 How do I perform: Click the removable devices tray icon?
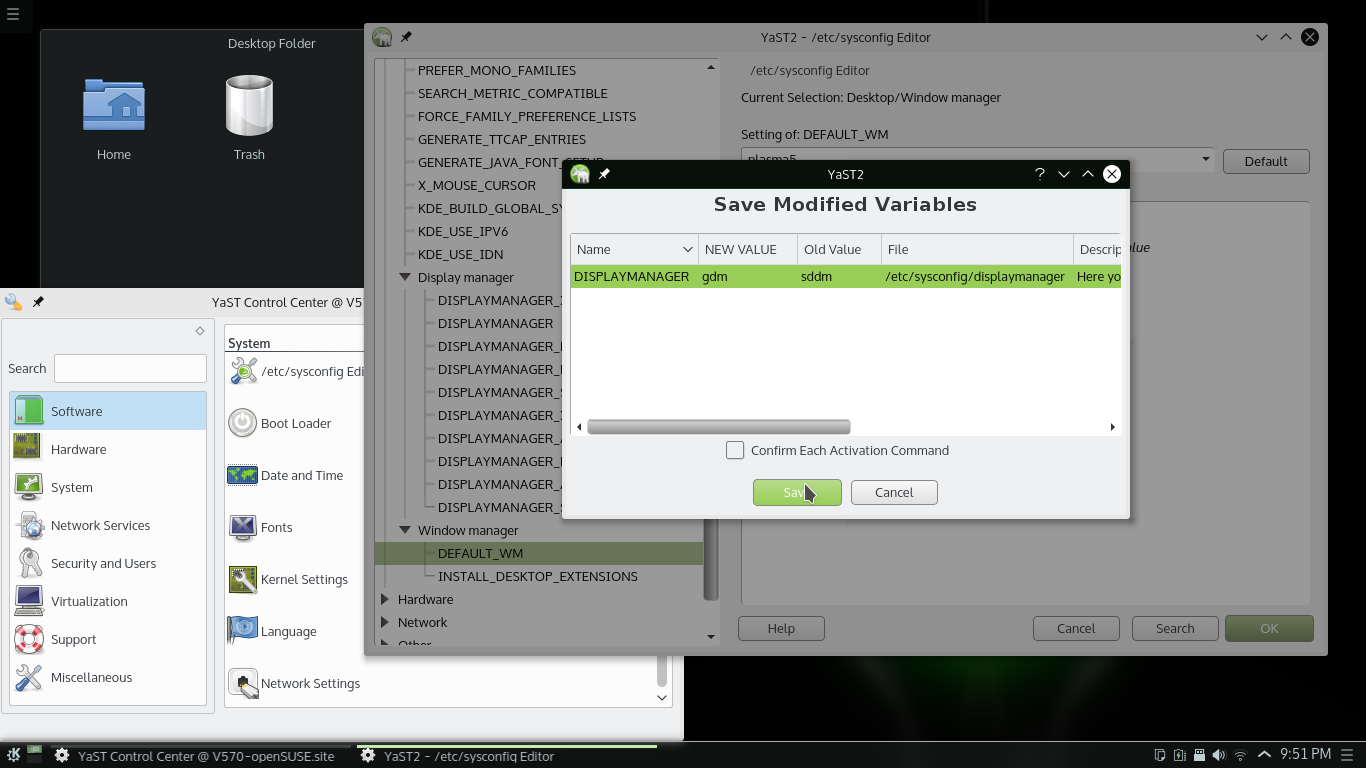click(x=1200, y=755)
